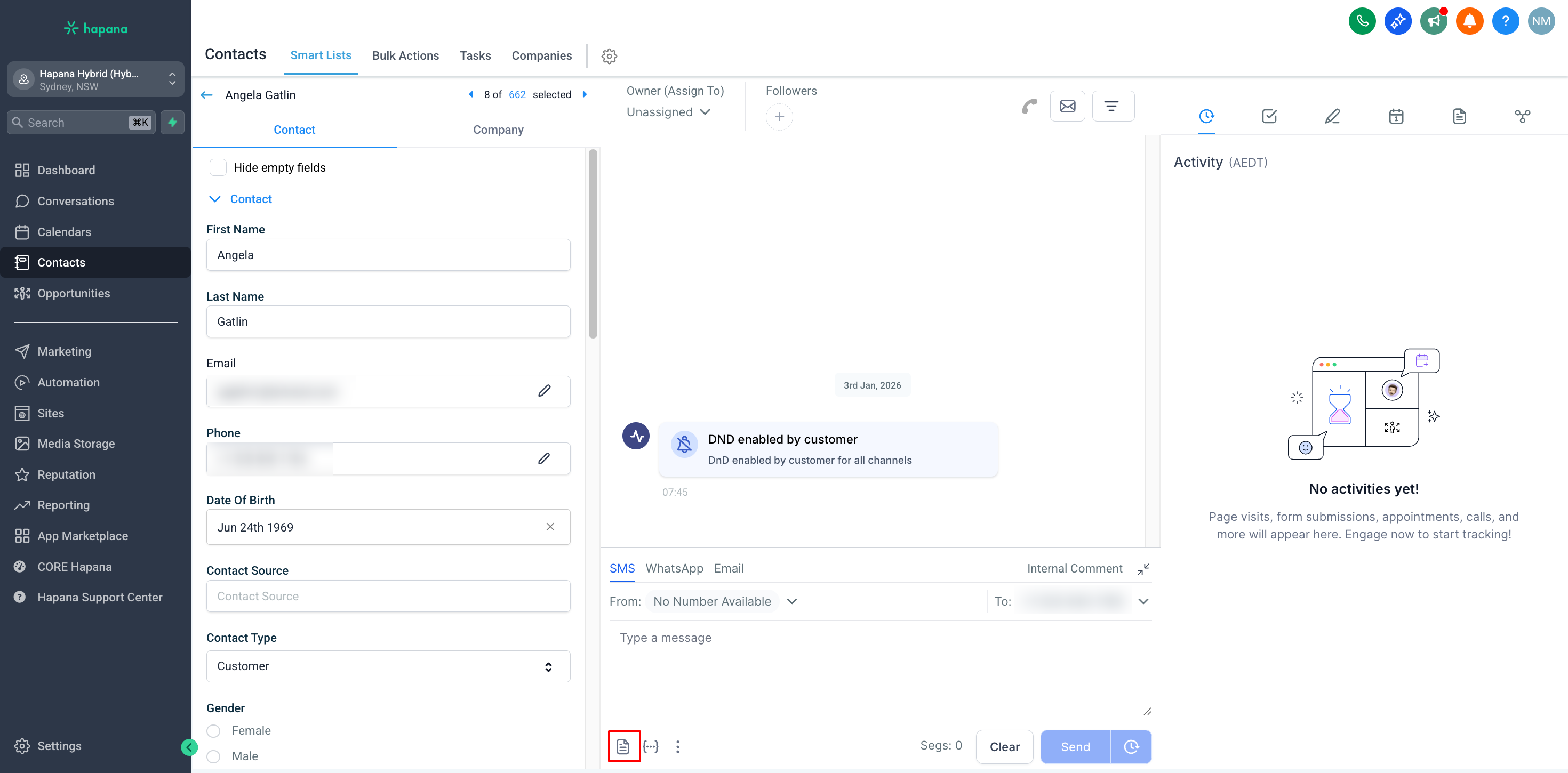Open the Unassigned owner dropdown
The height and width of the screenshot is (773, 1568).
coord(668,112)
